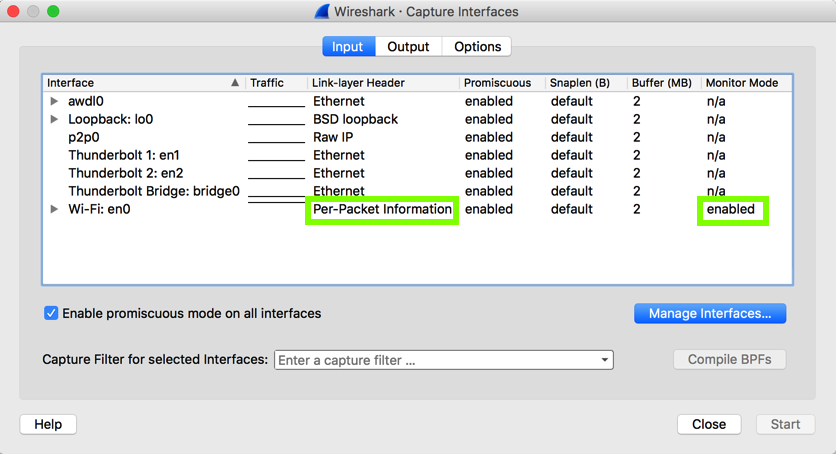Click the Wi-Fi Monitor Mode enabled cell
This screenshot has height=454, width=836.
coord(731,209)
